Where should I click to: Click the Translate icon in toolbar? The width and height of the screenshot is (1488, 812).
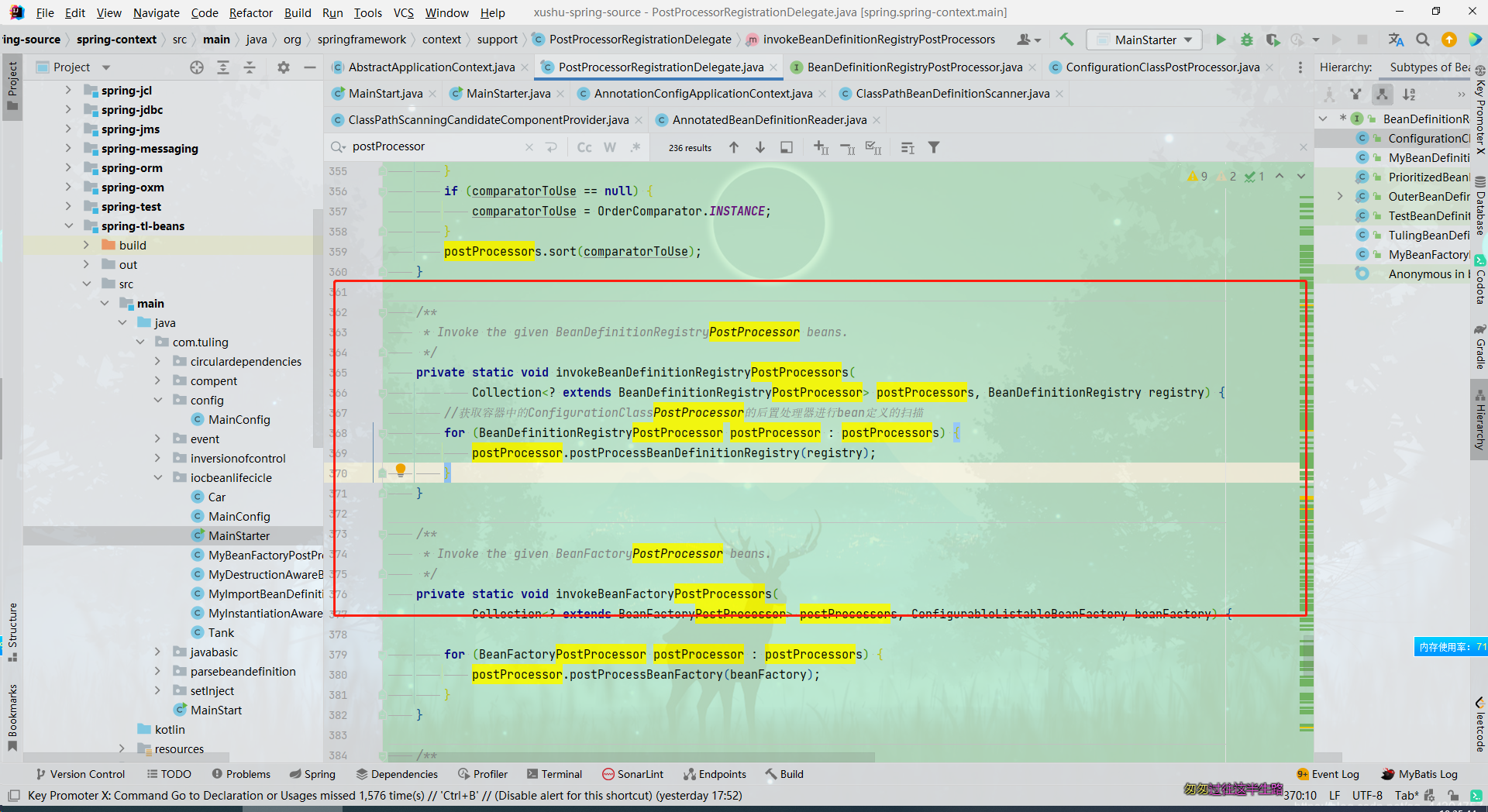click(1396, 40)
